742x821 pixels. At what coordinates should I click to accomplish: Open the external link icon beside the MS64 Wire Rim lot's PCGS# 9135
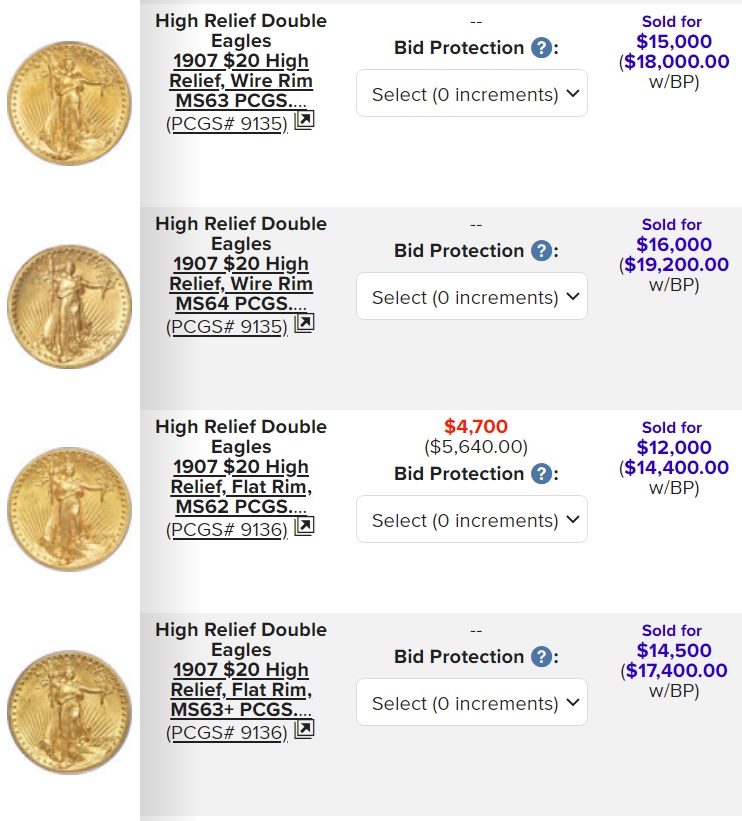click(x=304, y=324)
